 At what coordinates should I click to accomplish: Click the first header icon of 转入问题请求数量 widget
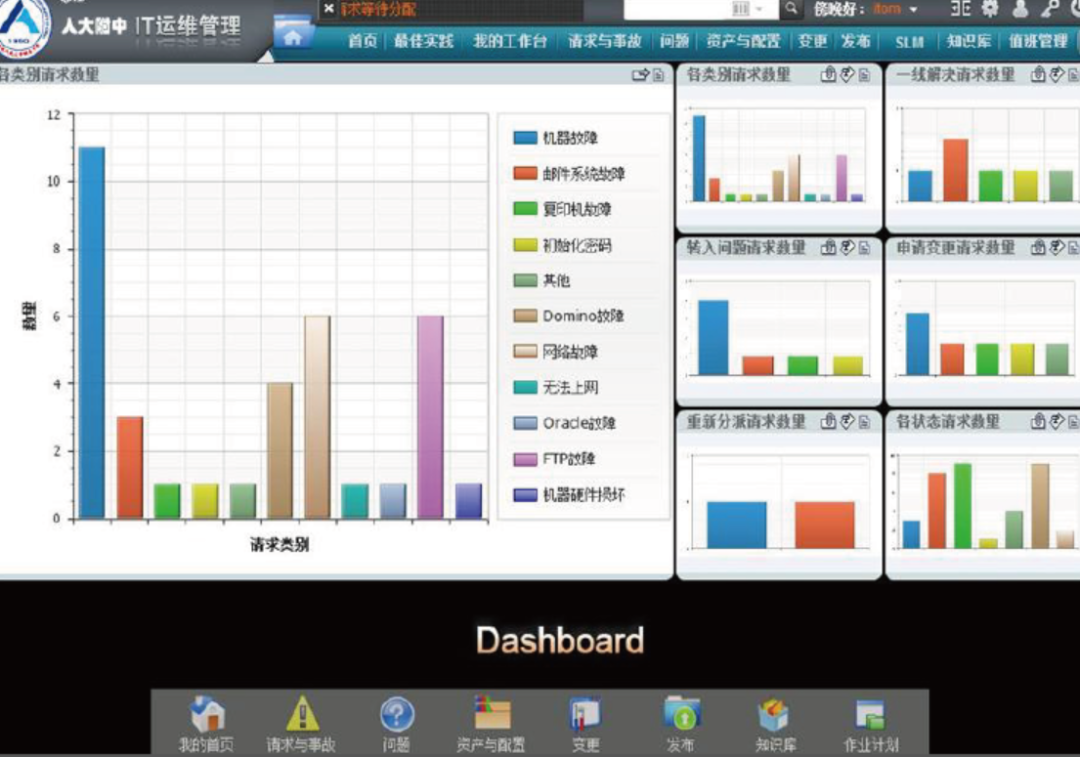tap(829, 247)
